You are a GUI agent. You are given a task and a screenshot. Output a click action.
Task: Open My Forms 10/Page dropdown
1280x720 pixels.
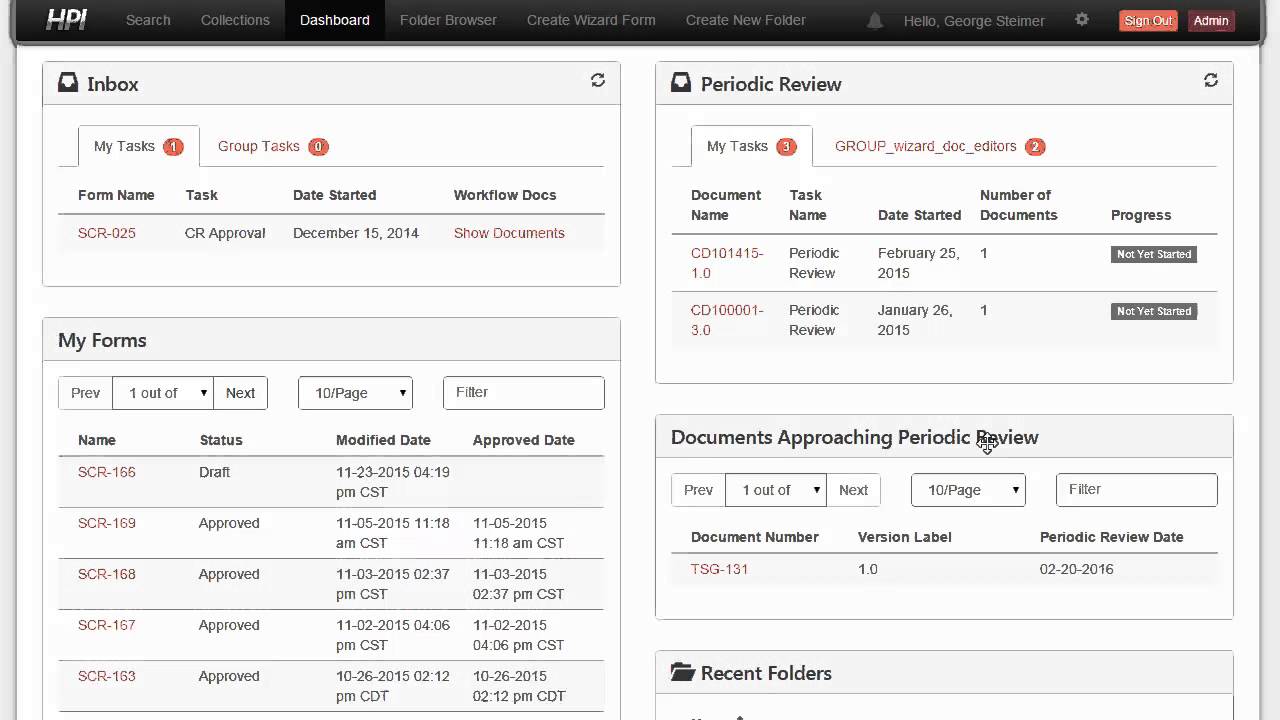click(355, 393)
